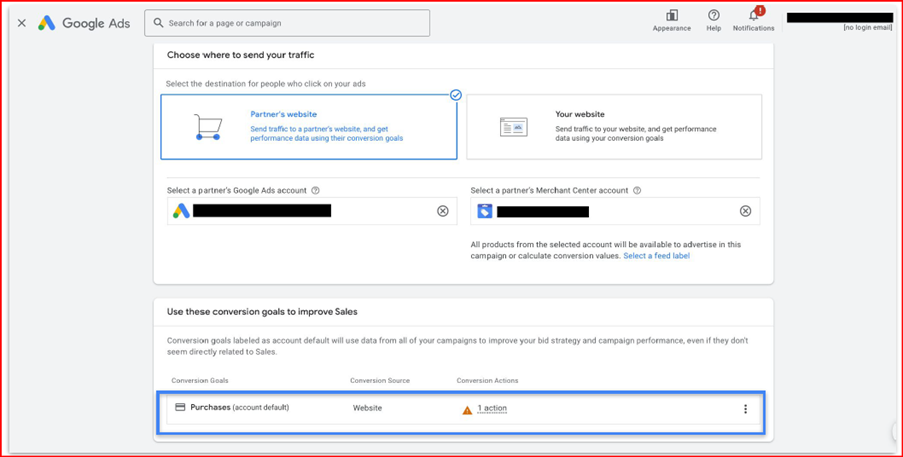Open the Help icon
This screenshot has height=457, width=903.
[713, 16]
